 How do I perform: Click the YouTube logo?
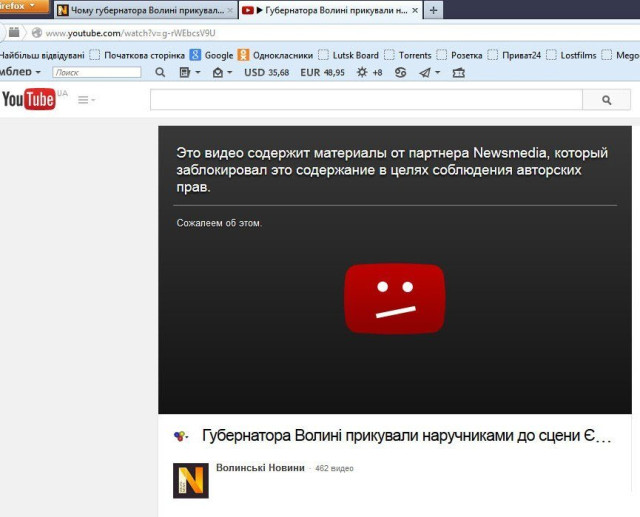pos(28,99)
